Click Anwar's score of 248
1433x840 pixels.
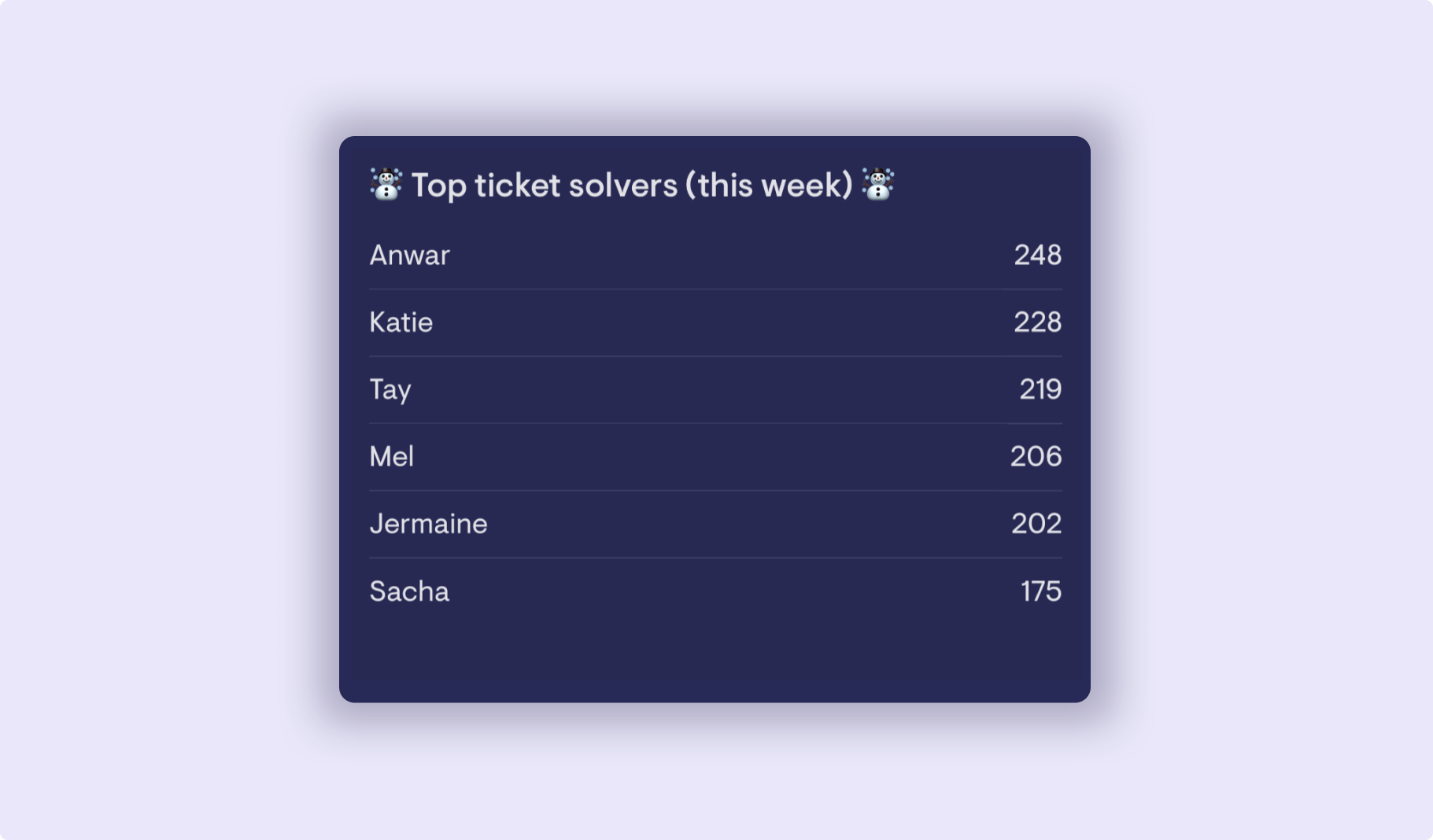1037,255
